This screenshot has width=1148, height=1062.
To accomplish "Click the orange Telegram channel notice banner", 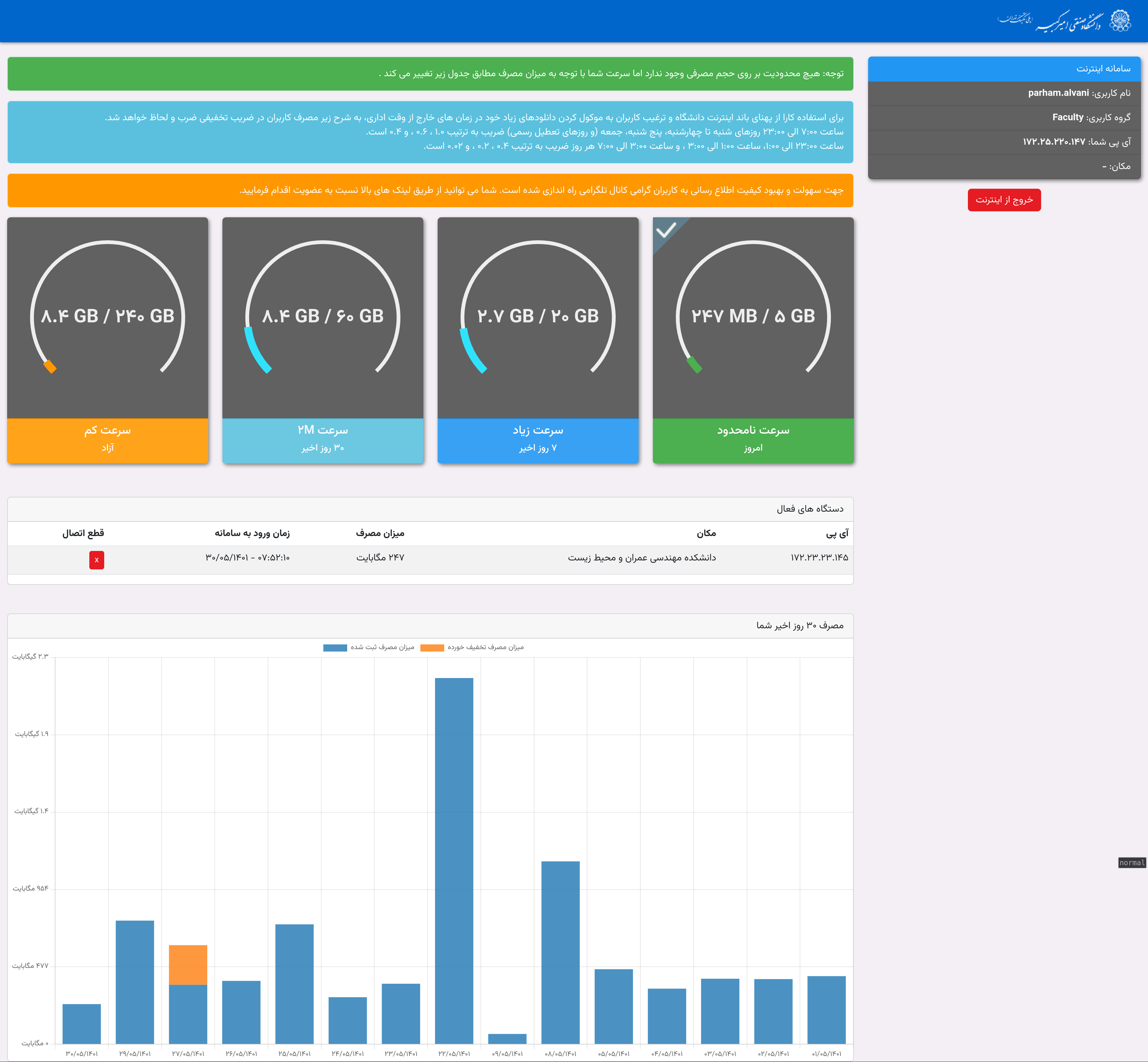I will click(430, 190).
